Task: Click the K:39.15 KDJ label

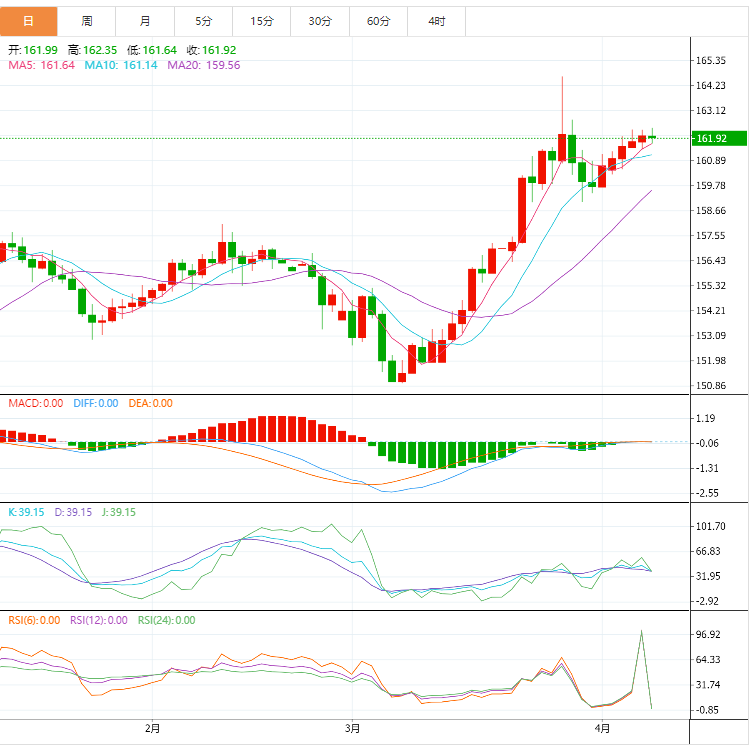Action: 27,512
